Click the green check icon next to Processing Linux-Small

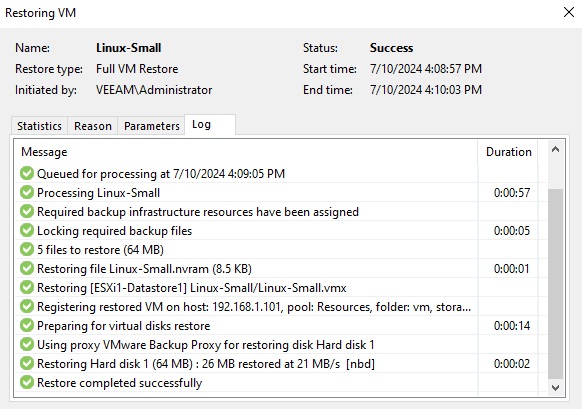[x=27, y=192]
